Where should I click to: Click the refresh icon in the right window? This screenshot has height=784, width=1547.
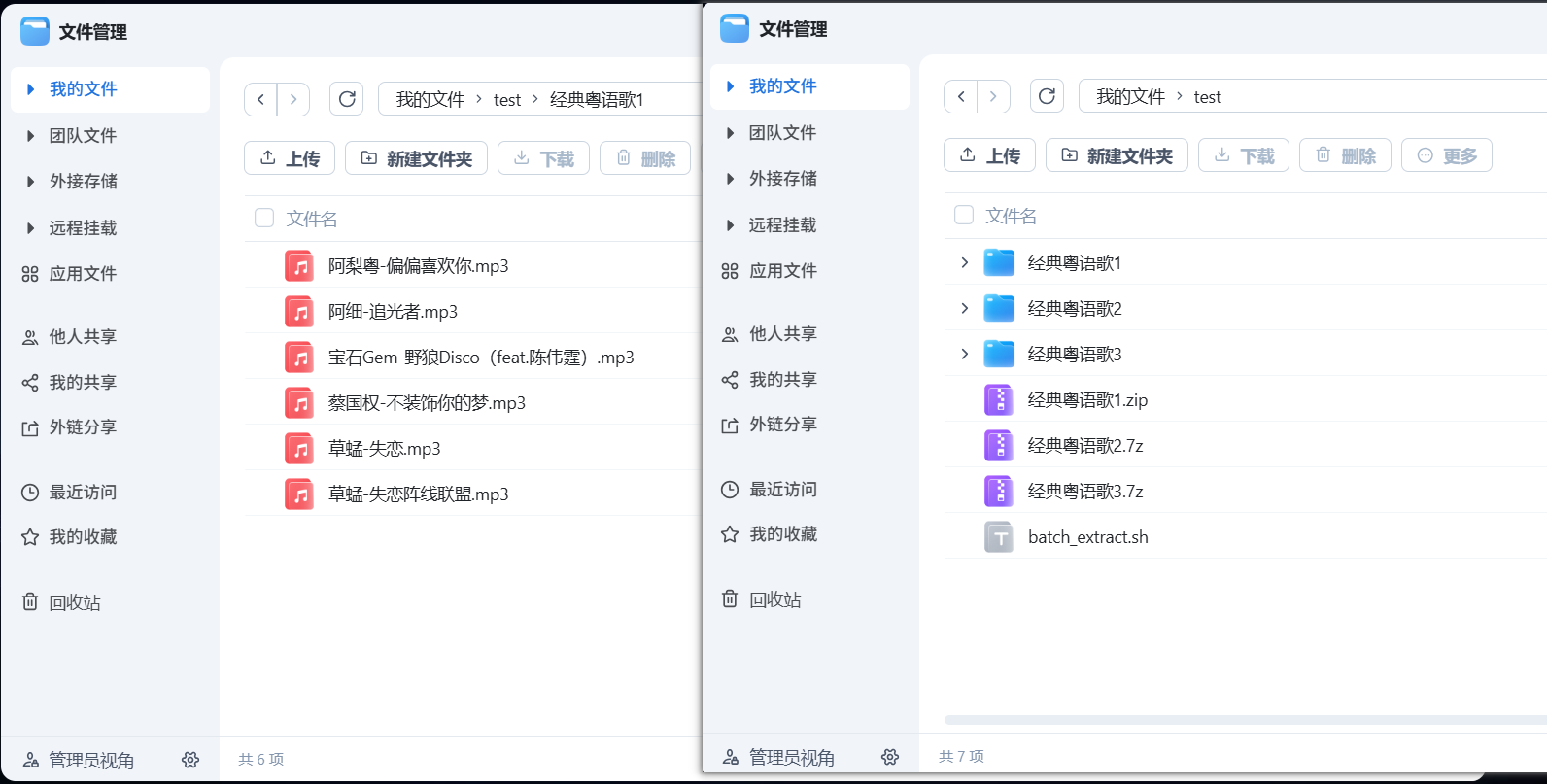point(1047,96)
